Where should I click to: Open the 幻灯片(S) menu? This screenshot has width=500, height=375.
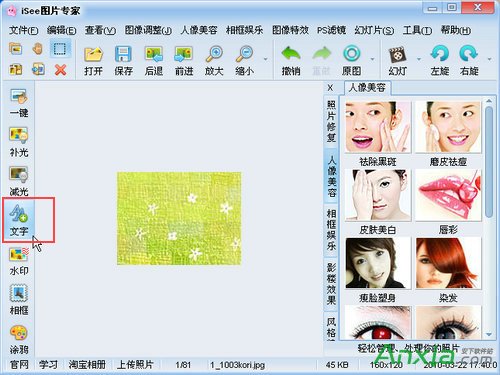[x=374, y=30]
